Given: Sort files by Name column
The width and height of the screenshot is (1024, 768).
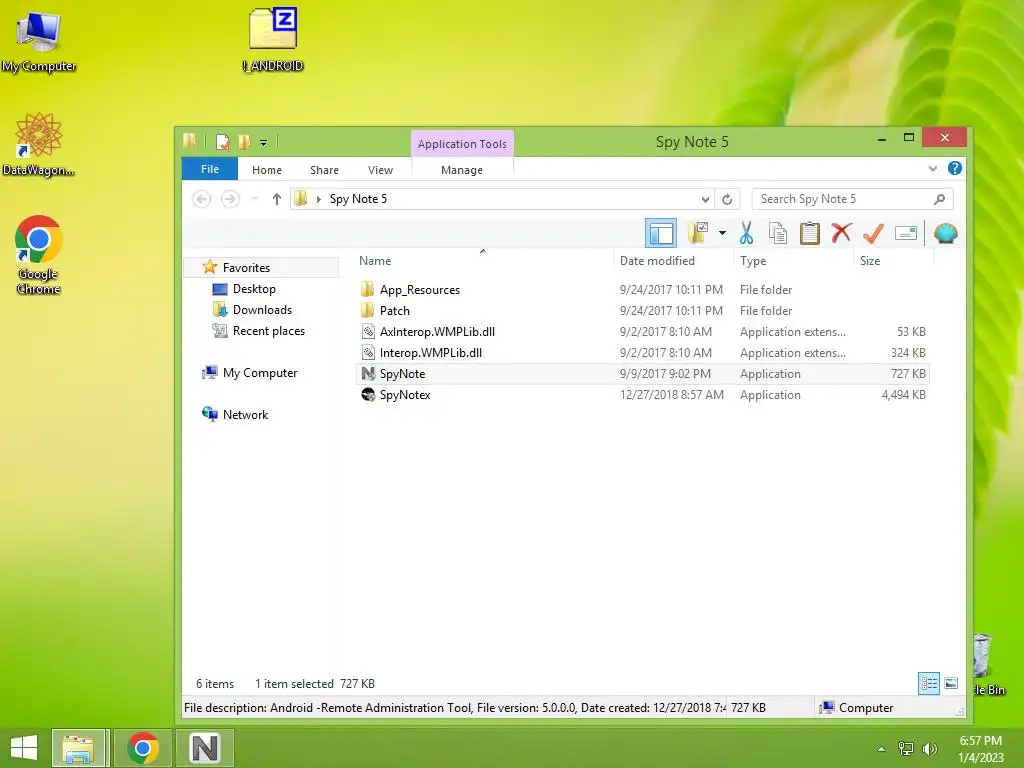Looking at the screenshot, I should click(375, 261).
